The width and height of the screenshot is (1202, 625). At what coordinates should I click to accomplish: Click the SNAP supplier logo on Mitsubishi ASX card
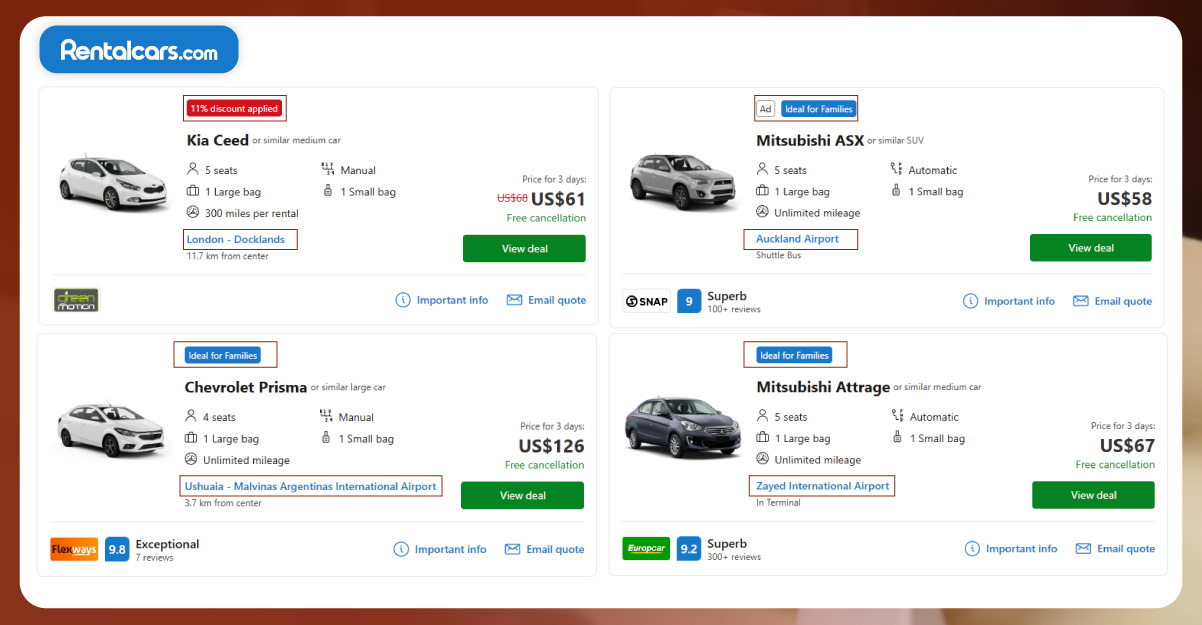click(646, 300)
